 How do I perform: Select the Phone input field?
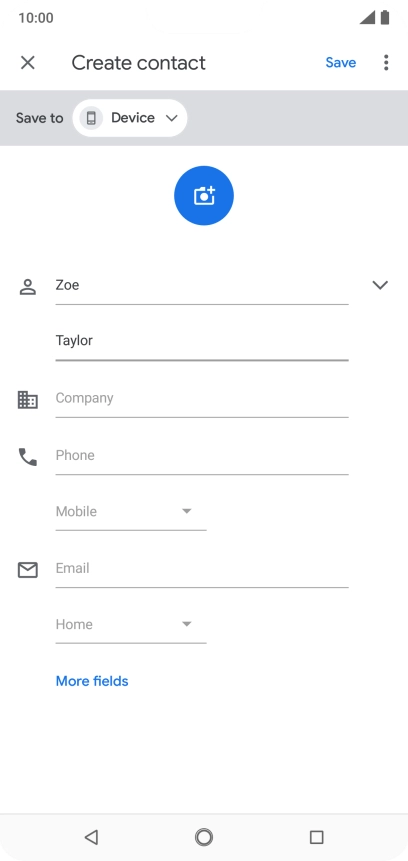(202, 456)
